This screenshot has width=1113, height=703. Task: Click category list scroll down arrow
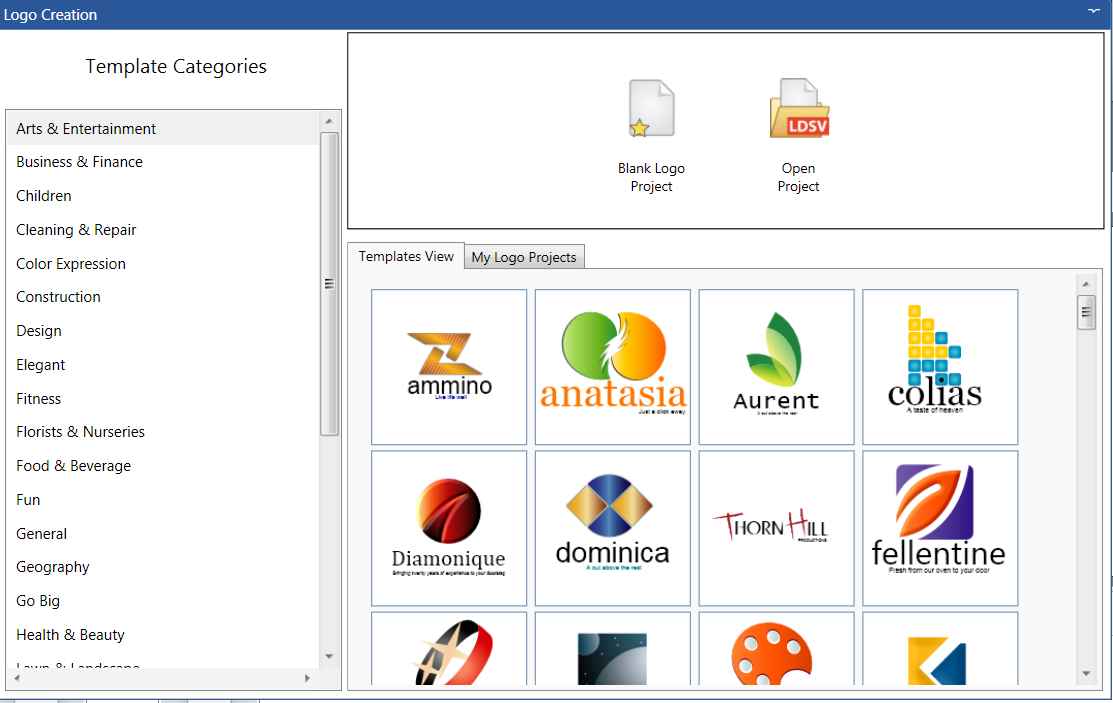[x=329, y=656]
